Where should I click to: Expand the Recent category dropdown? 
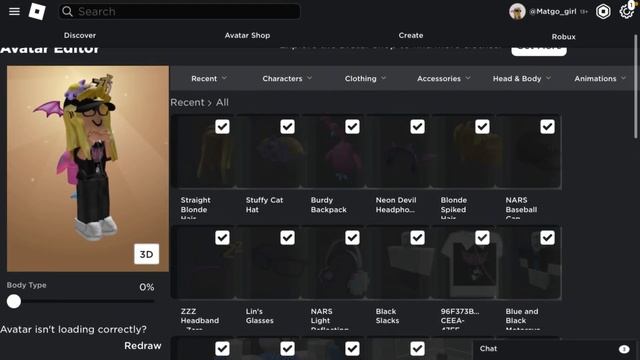pos(209,78)
